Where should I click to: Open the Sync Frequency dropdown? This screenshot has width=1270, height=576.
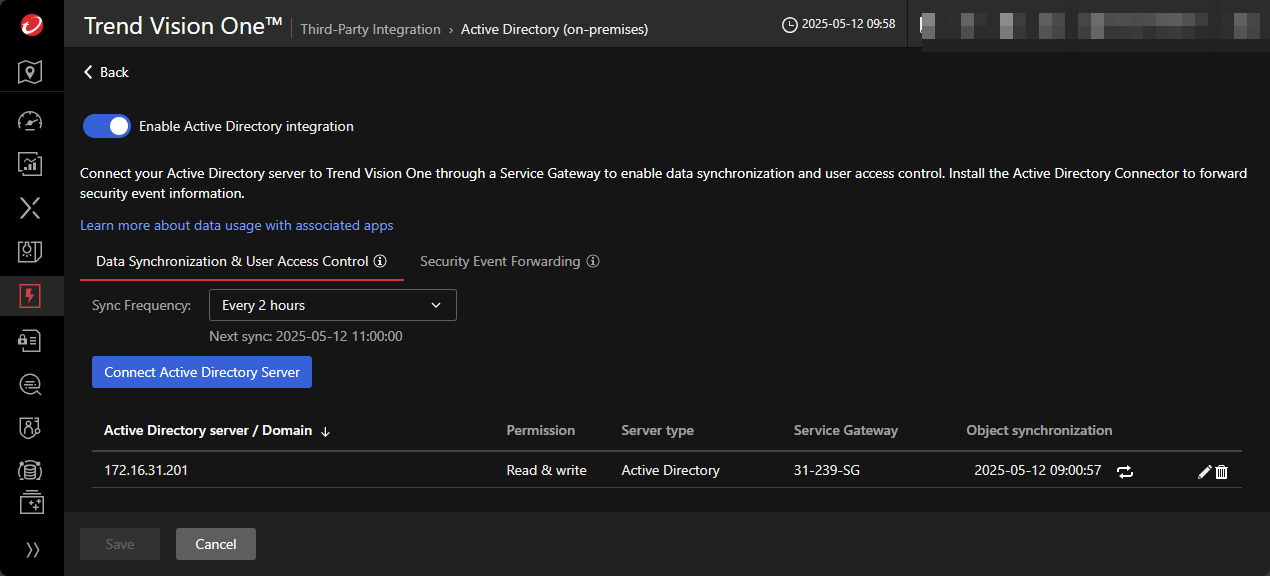click(332, 305)
